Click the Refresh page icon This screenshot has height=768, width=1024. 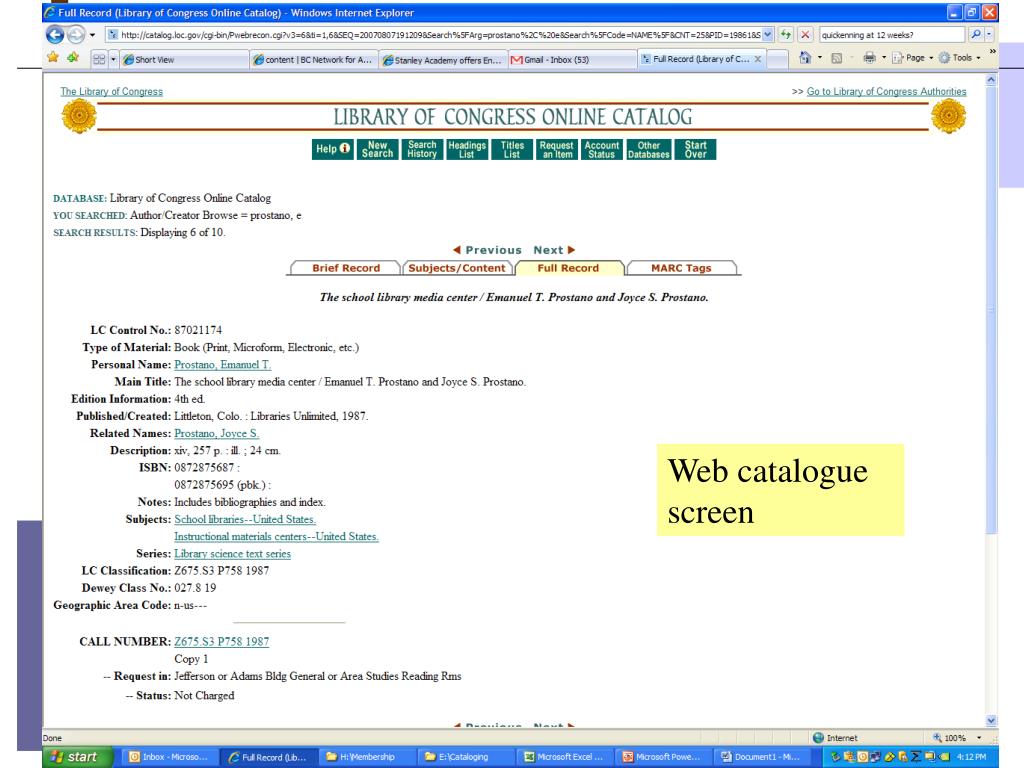786,35
